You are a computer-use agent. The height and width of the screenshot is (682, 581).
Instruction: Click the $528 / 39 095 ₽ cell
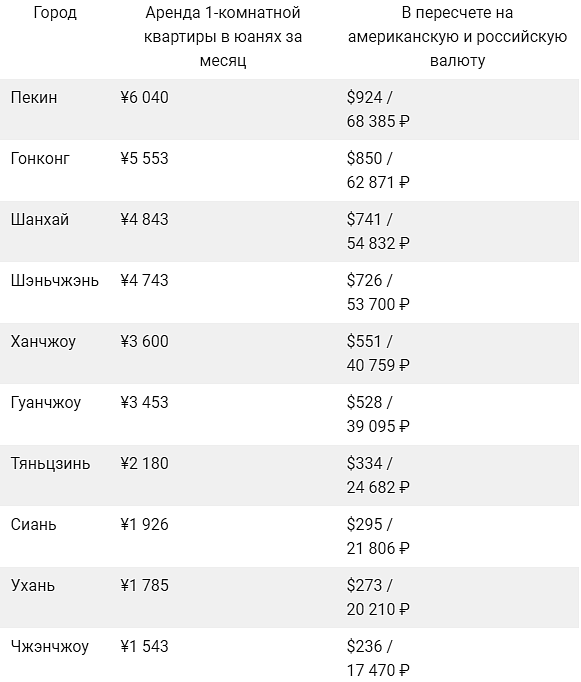coord(378,414)
